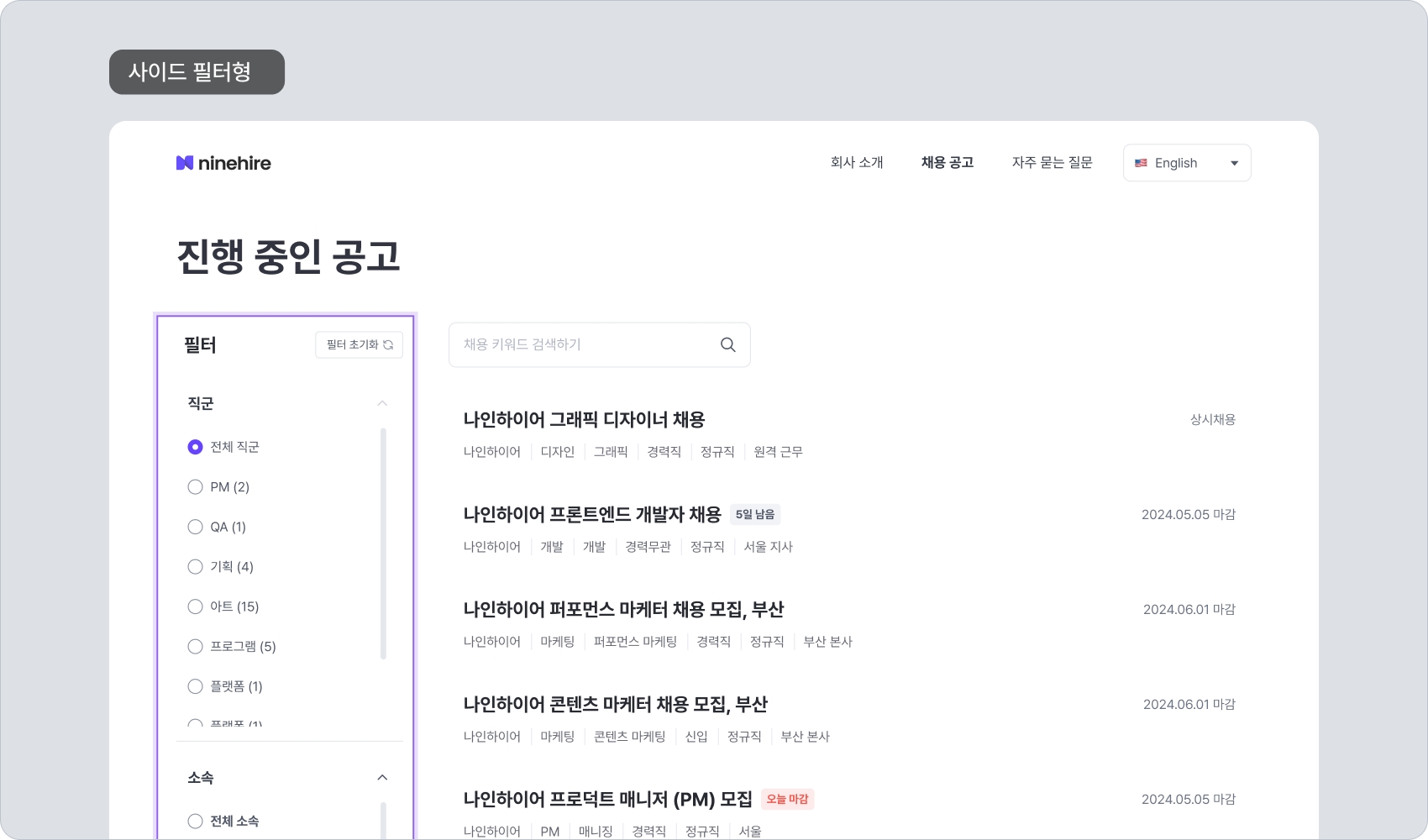Select the PM (2) radio option
1428x840 pixels.
(x=195, y=487)
